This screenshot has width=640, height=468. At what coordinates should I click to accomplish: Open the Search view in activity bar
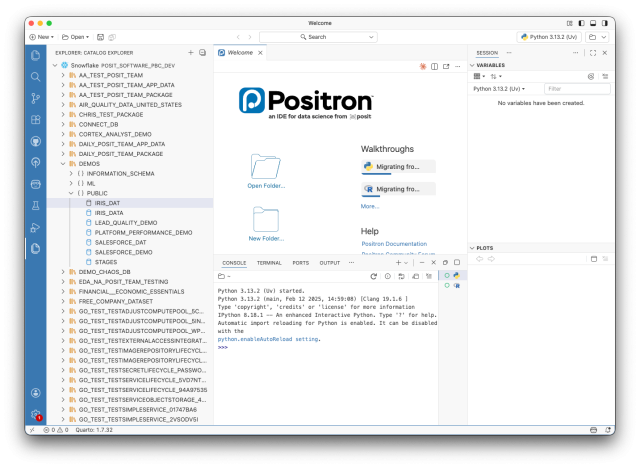tap(36, 77)
